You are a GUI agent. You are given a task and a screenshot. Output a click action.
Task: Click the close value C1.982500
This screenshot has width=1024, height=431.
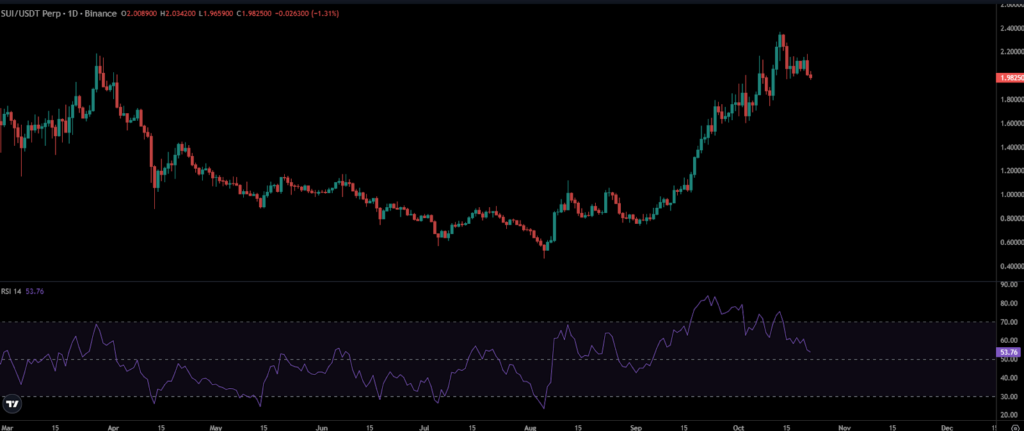point(253,13)
